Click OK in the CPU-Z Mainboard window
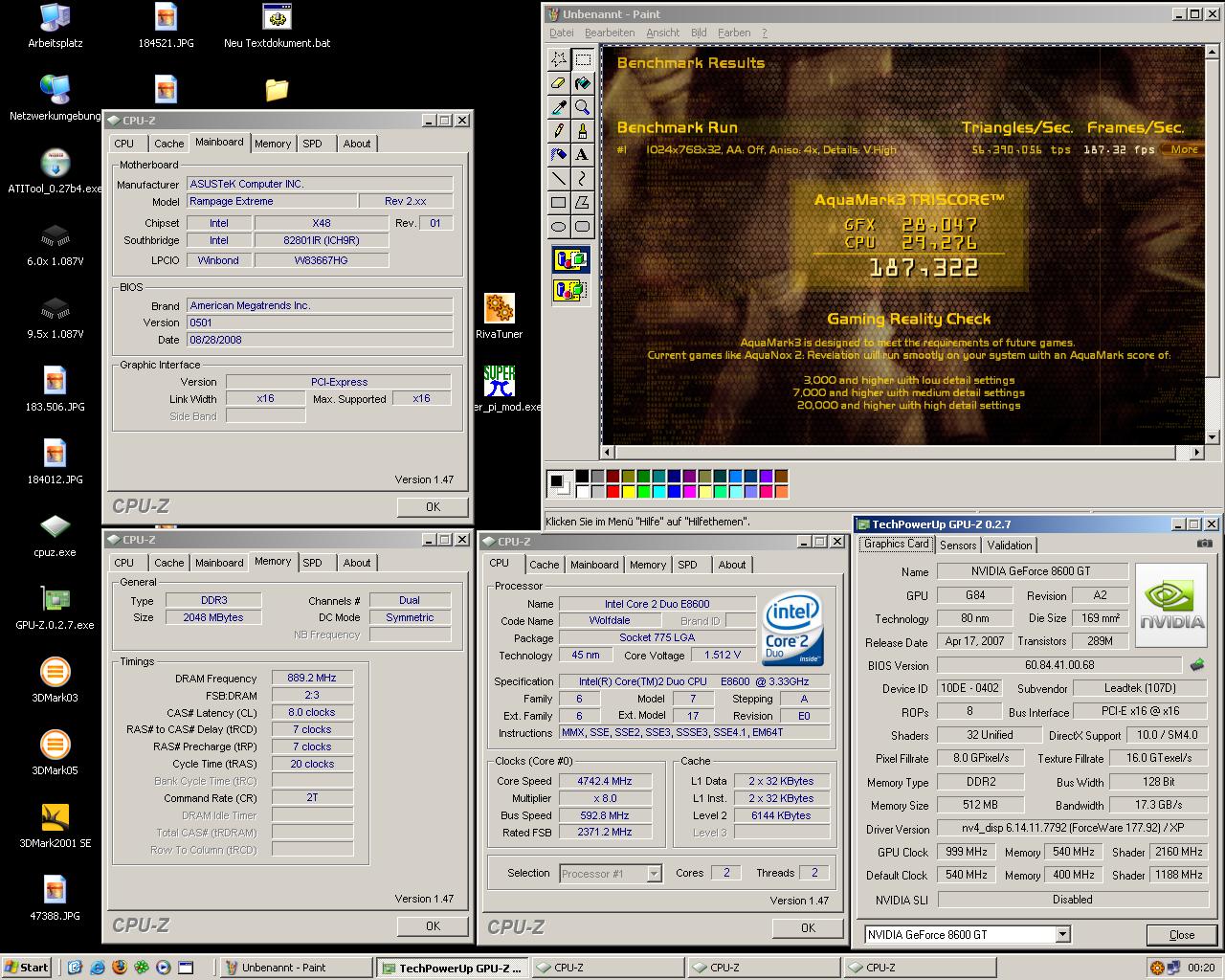The image size is (1225, 980). pyautogui.click(x=433, y=506)
